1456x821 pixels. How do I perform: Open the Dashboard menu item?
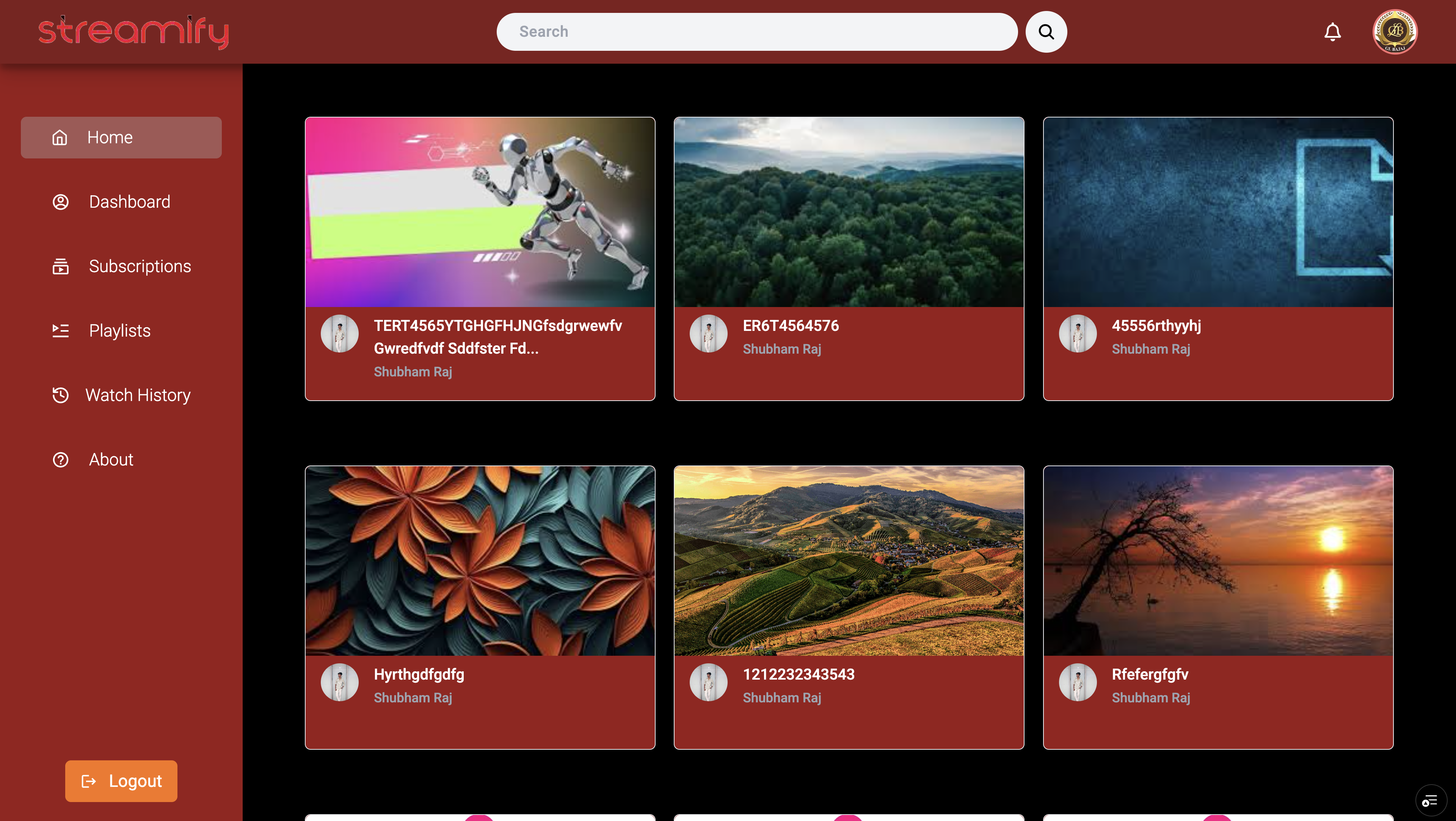point(121,202)
